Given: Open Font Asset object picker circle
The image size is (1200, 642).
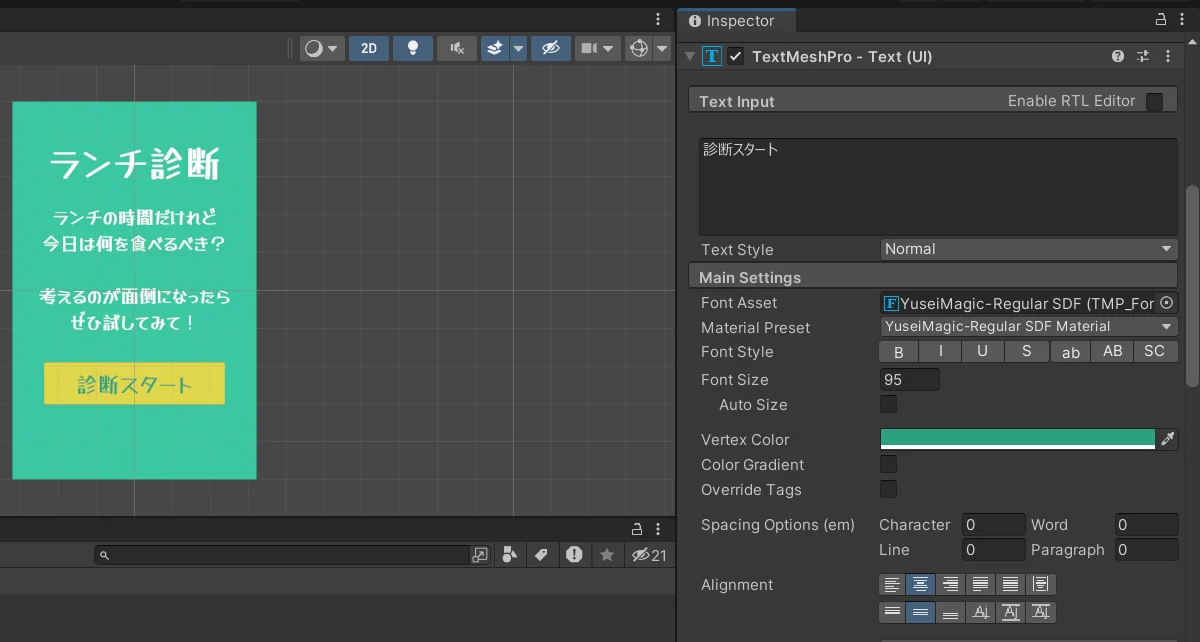Looking at the screenshot, I should coord(1166,303).
